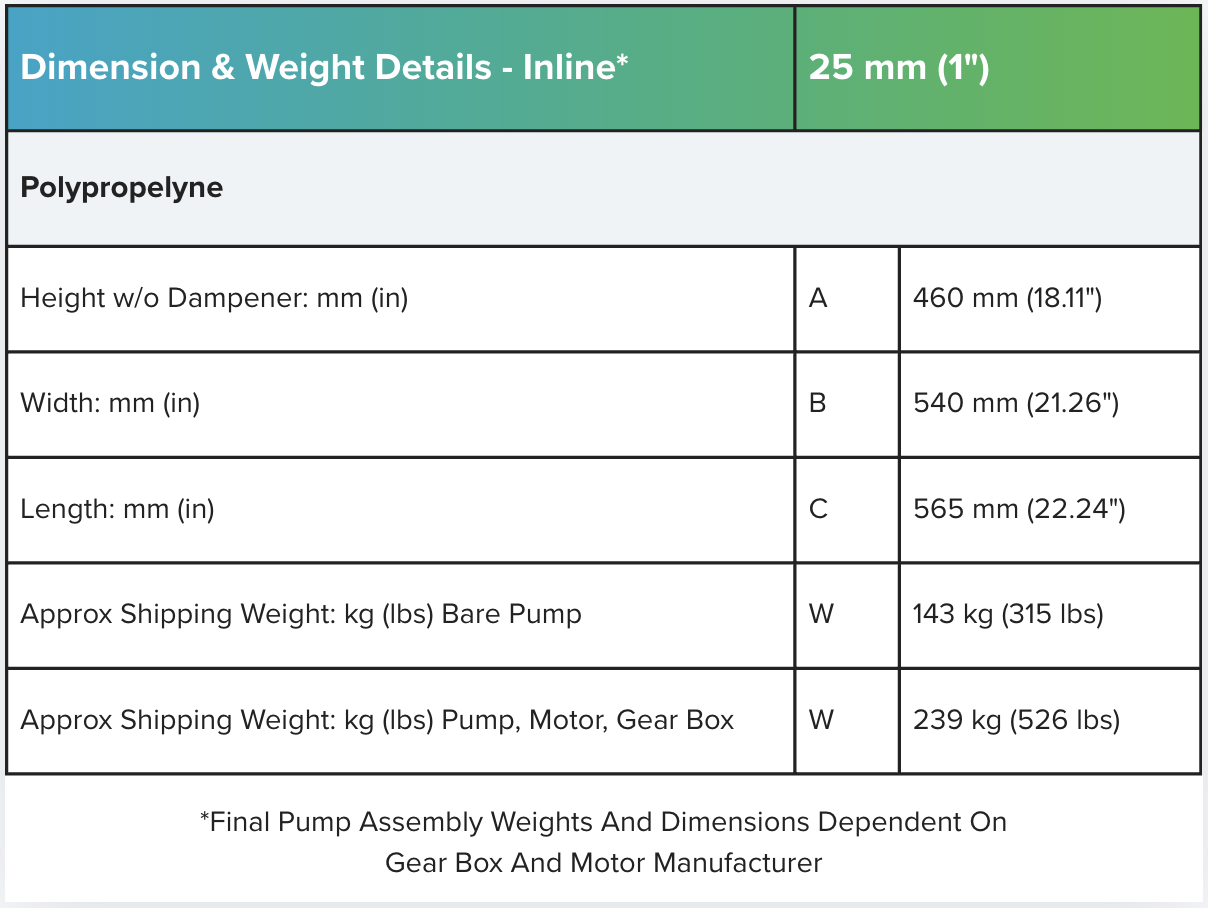The image size is (1208, 908).
Task: Select the 239 kg (526 lbs) value
Action: tap(1016, 720)
